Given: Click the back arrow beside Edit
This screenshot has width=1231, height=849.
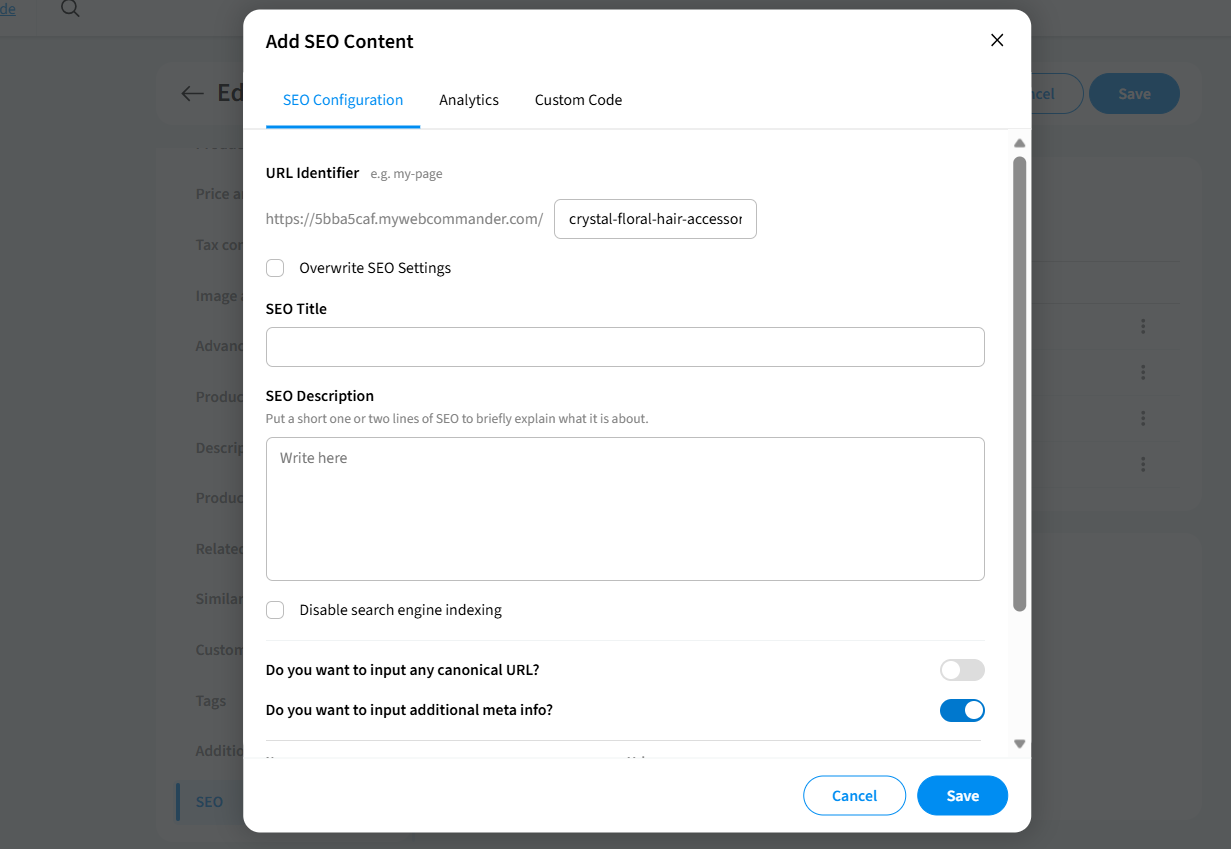Looking at the screenshot, I should (192, 94).
